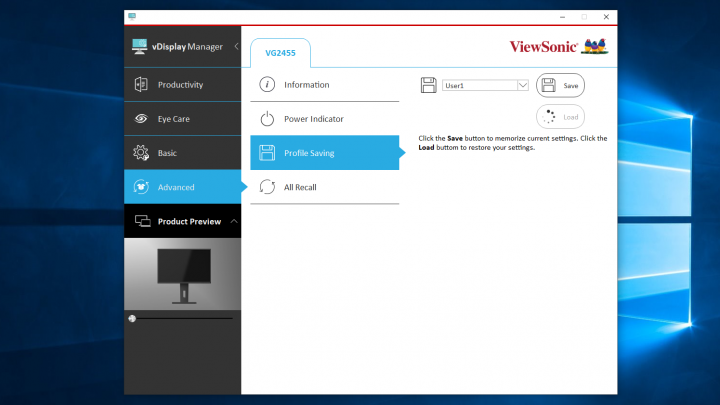720x405 pixels.
Task: Click the vDisplayManager title text
Action: [x=187, y=47]
